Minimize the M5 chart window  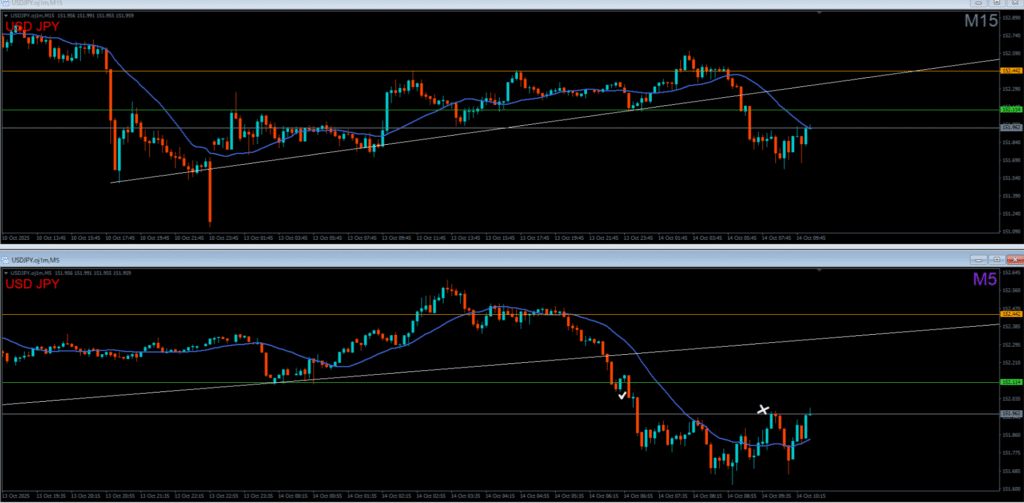(977, 259)
